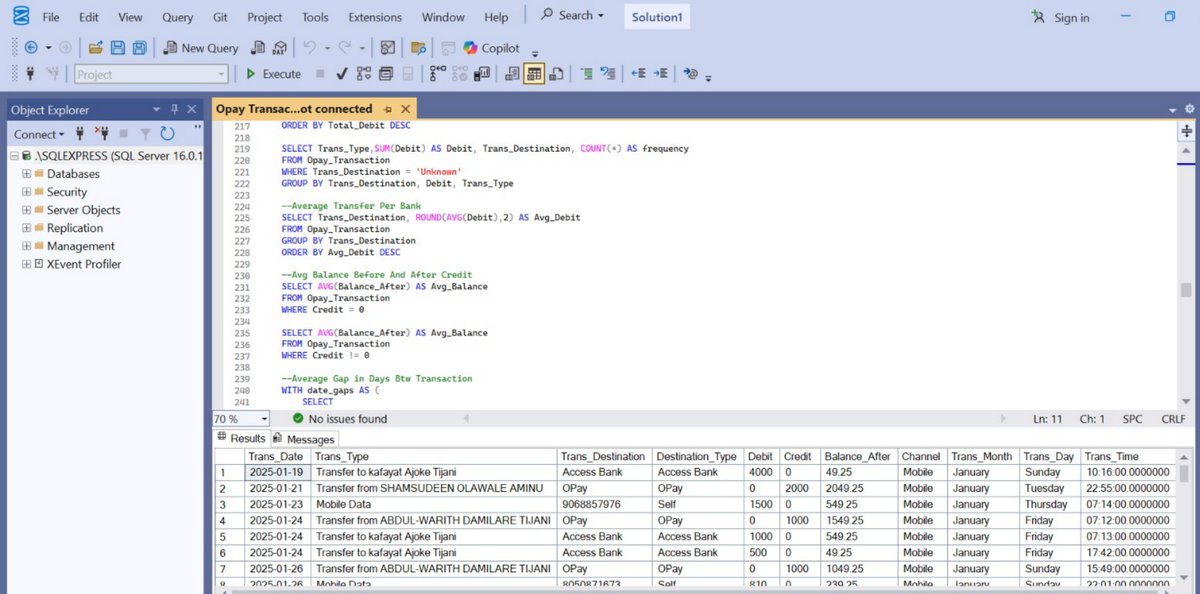Select the Results tab
This screenshot has width=1200, height=594.
pos(241,438)
